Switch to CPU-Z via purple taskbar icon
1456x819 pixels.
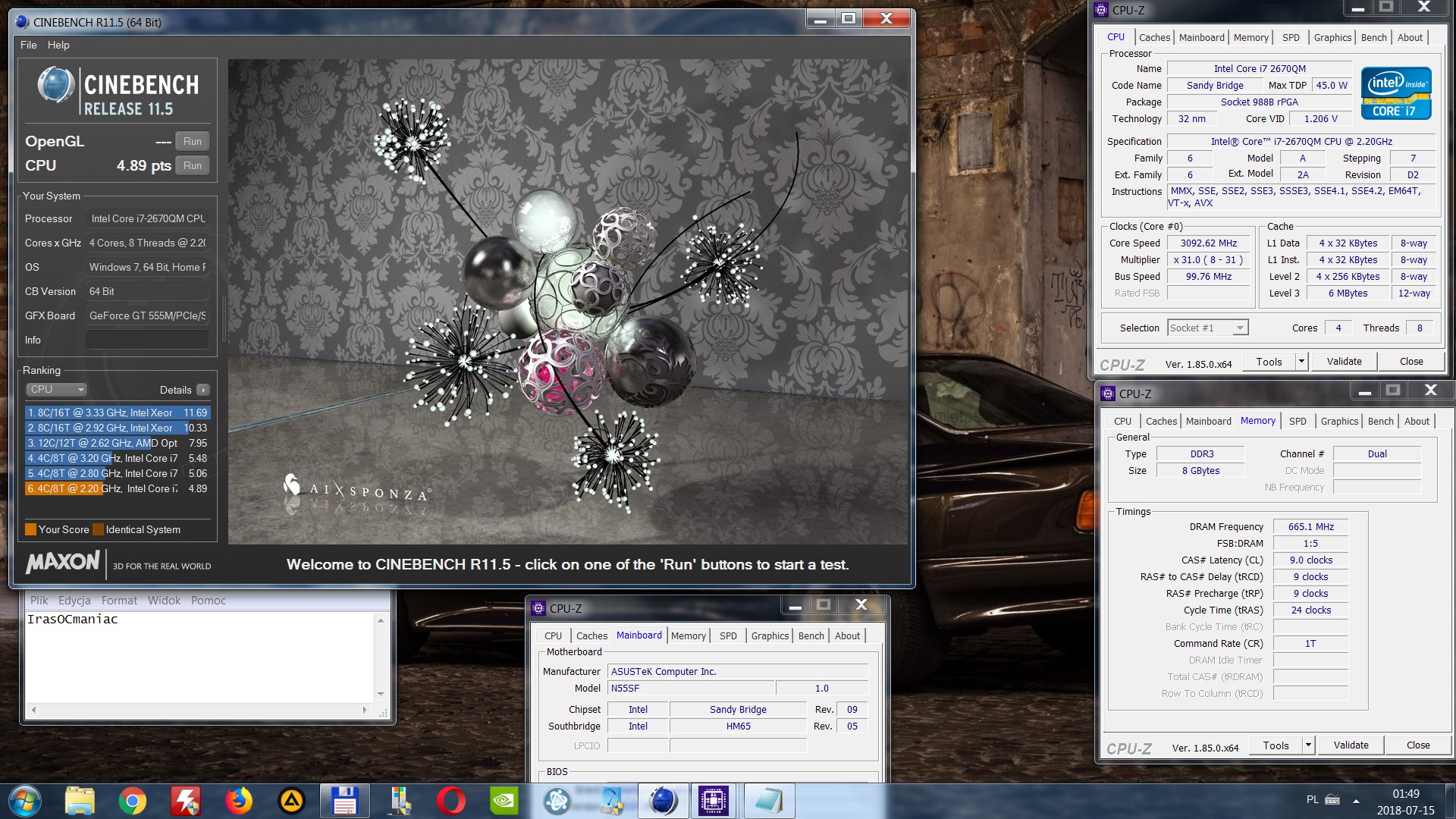point(713,801)
